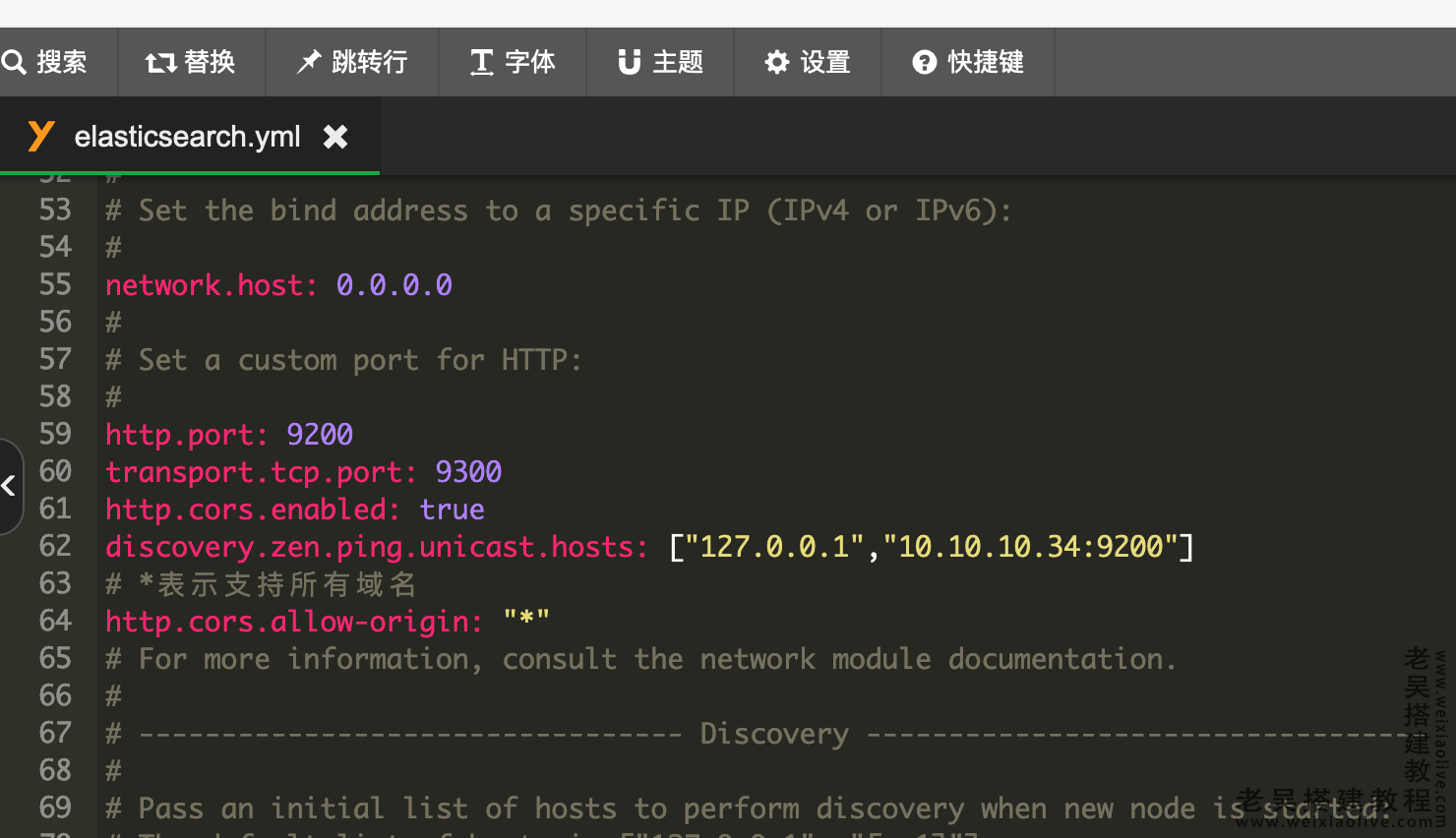Open the 跳转行 go-to-line tool

coord(352,62)
